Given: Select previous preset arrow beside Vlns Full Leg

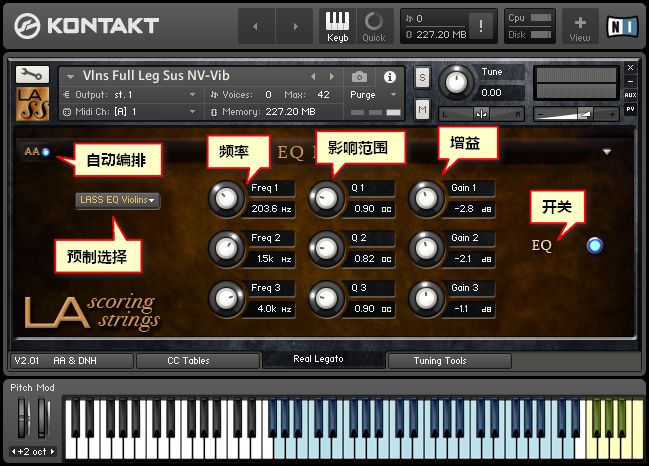Looking at the screenshot, I should tap(313, 77).
